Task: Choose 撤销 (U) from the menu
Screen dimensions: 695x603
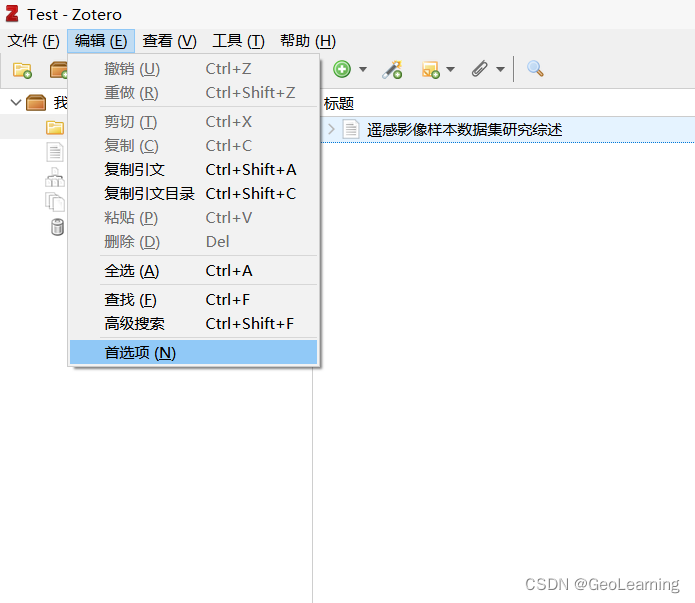Action: coord(193,69)
